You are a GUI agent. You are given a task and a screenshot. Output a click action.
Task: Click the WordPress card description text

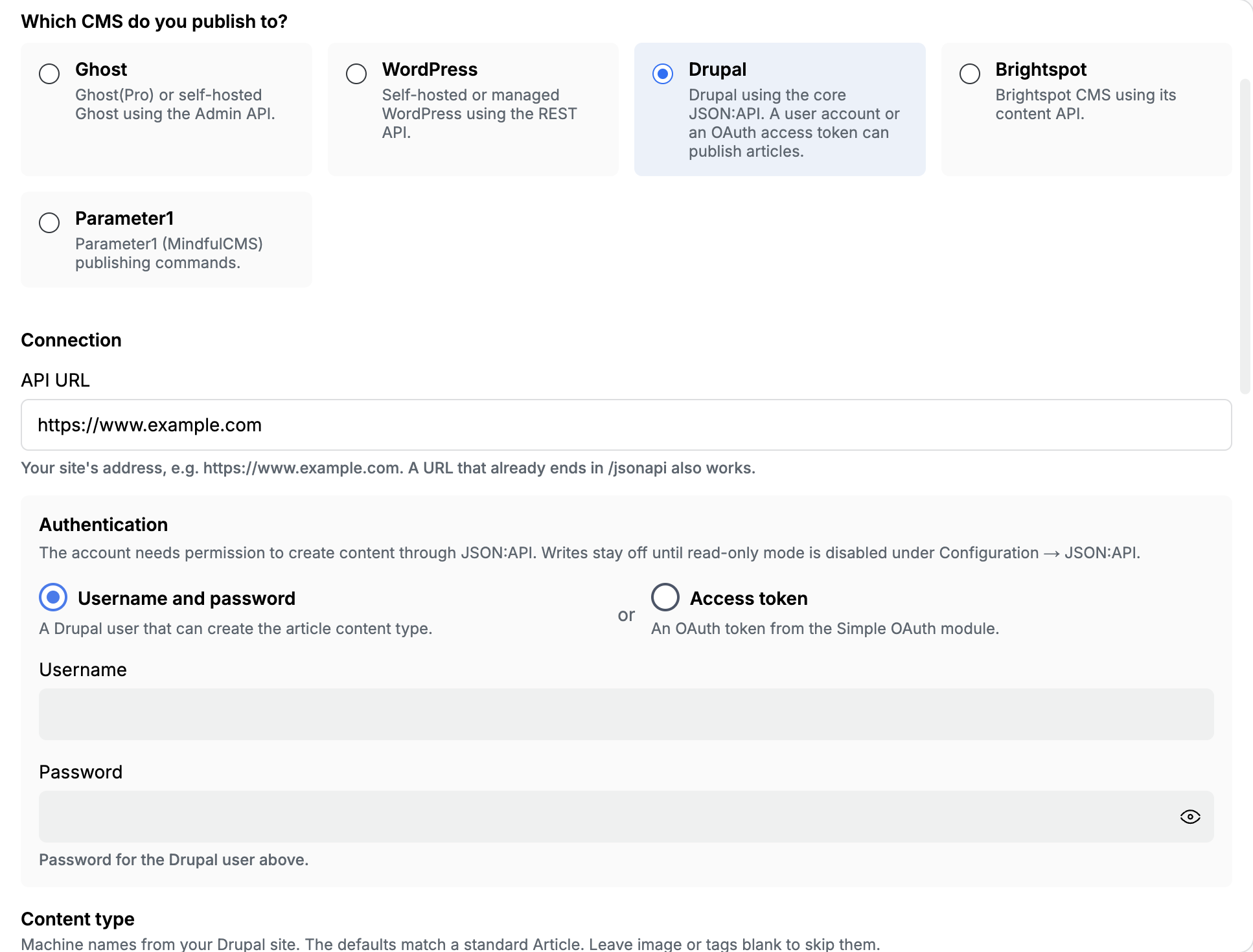pyautogui.click(x=479, y=113)
